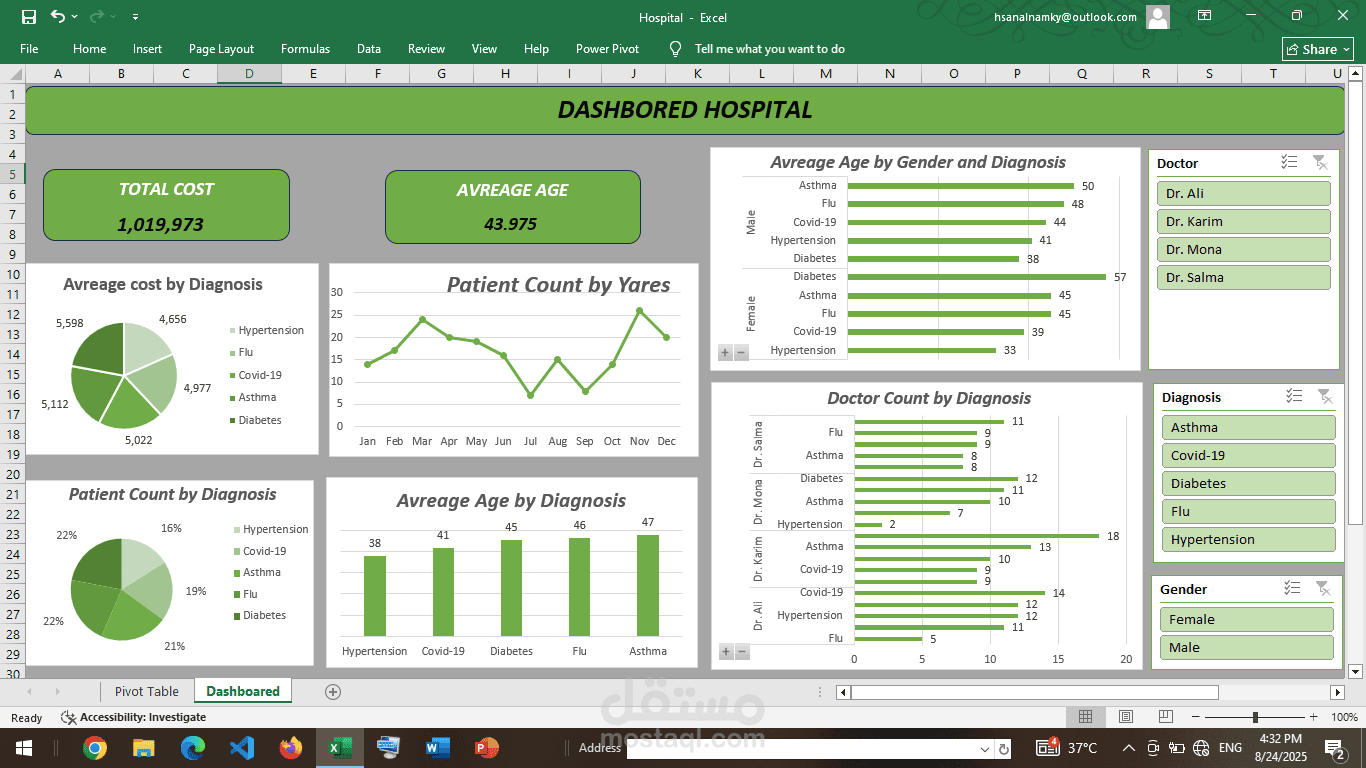1366x768 pixels.
Task: Select Covid-19 in the Diagnosis slicer
Action: point(1249,456)
